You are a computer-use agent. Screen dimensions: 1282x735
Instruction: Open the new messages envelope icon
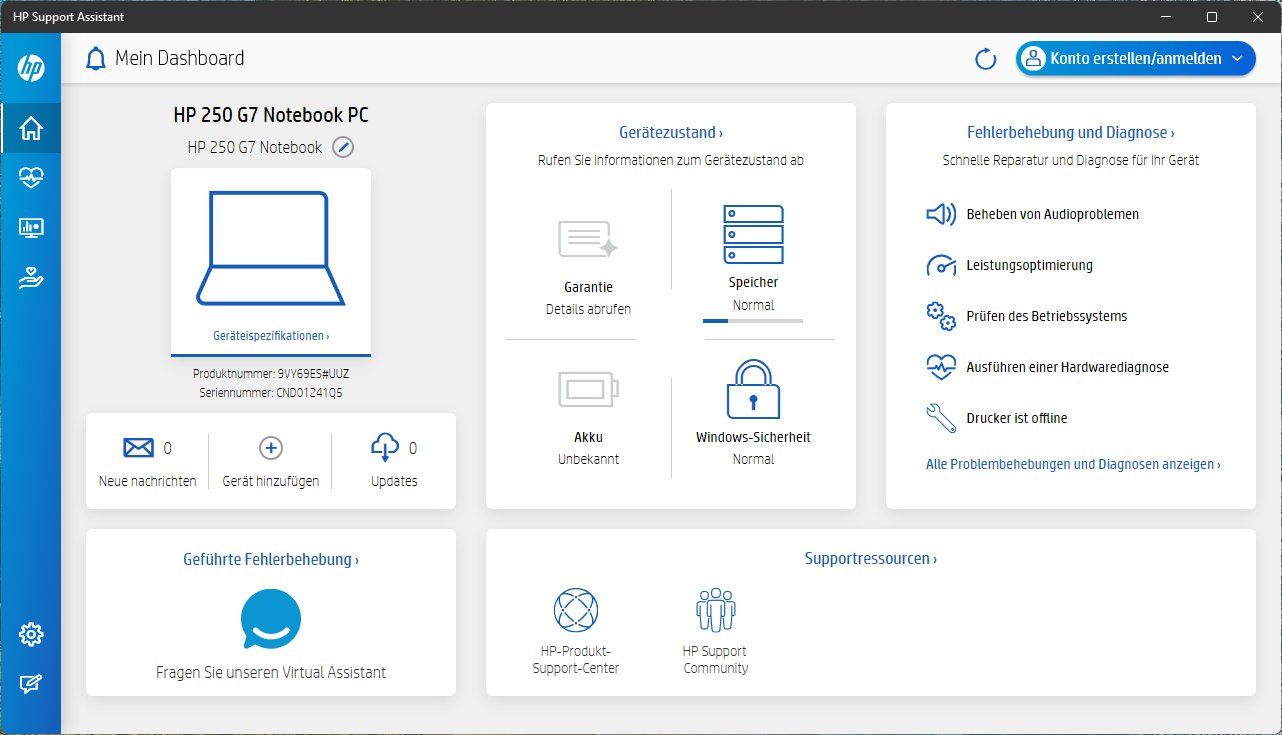pos(139,448)
